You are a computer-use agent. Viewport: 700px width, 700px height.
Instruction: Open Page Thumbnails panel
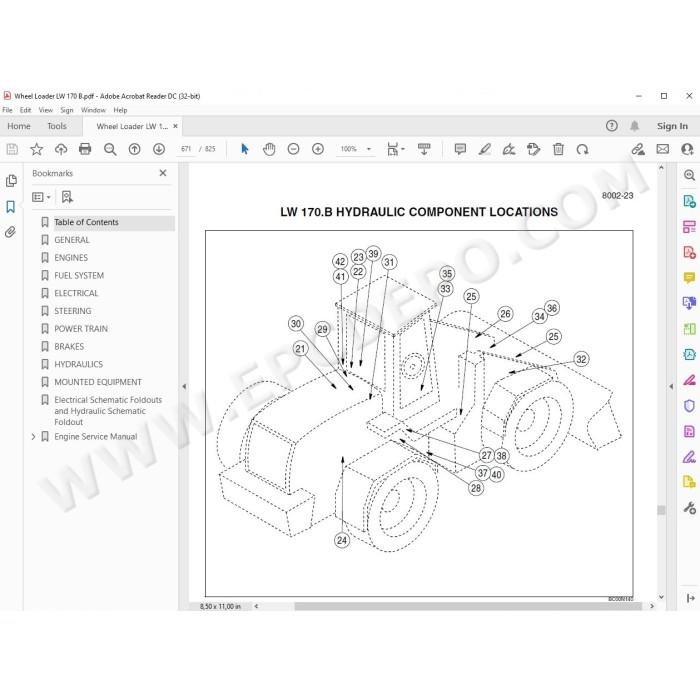pyautogui.click(x=11, y=181)
